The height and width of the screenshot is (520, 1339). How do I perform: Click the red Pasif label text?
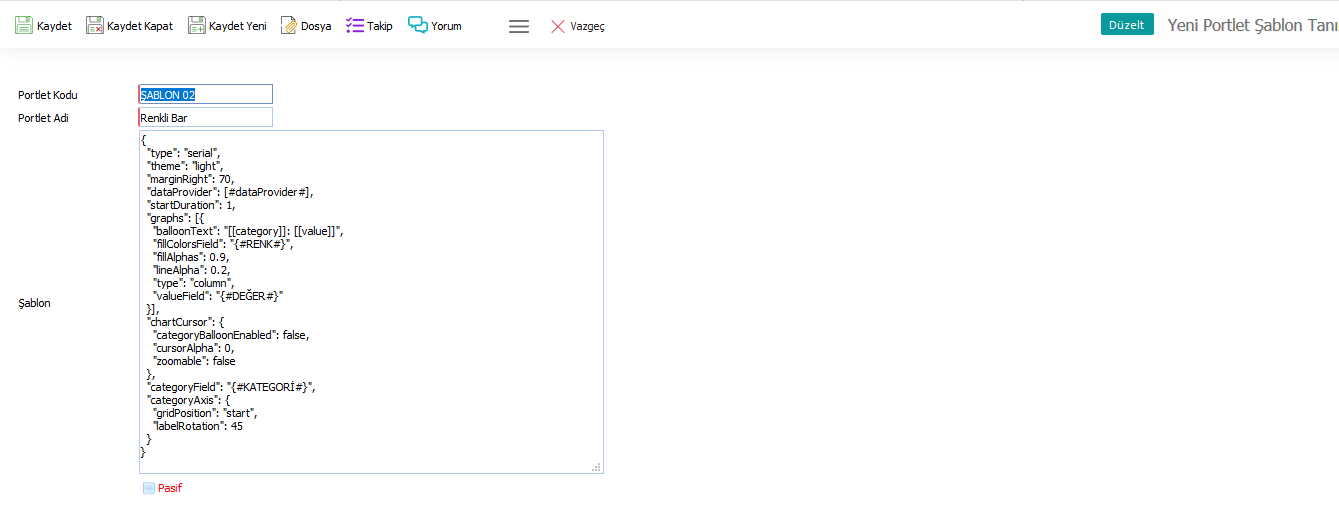pyautogui.click(x=170, y=488)
